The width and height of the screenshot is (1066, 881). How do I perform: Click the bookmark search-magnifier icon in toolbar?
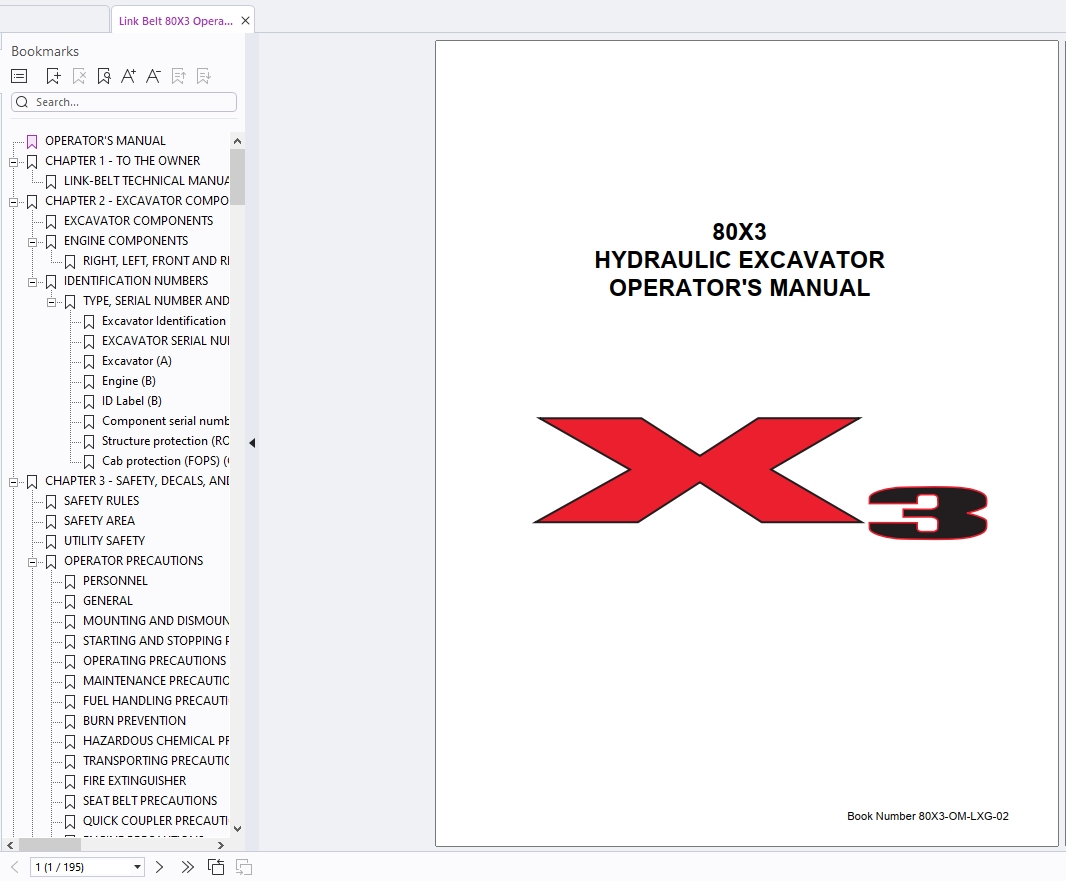pyautogui.click(x=104, y=76)
